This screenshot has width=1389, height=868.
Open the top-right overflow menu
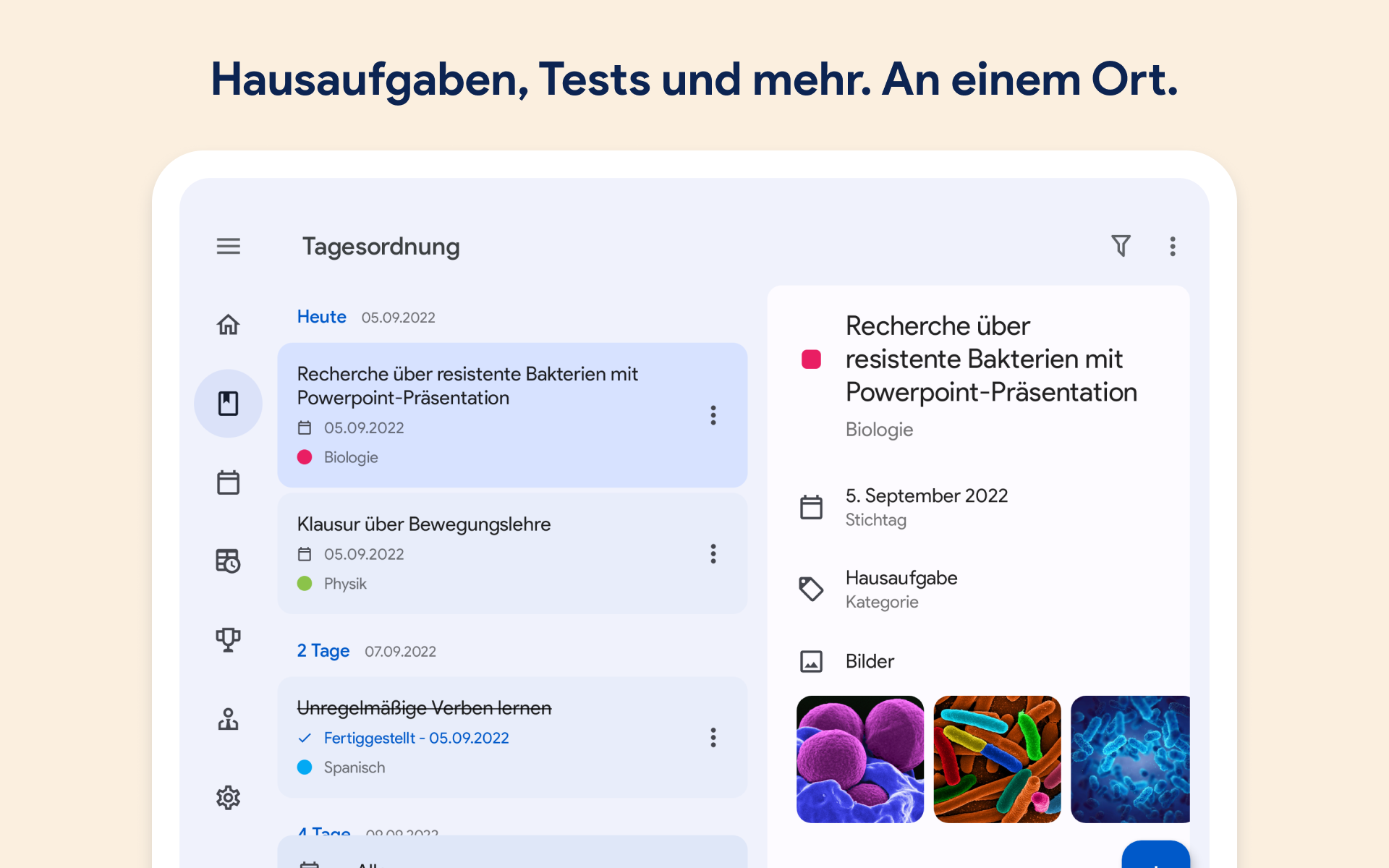pyautogui.click(x=1173, y=246)
